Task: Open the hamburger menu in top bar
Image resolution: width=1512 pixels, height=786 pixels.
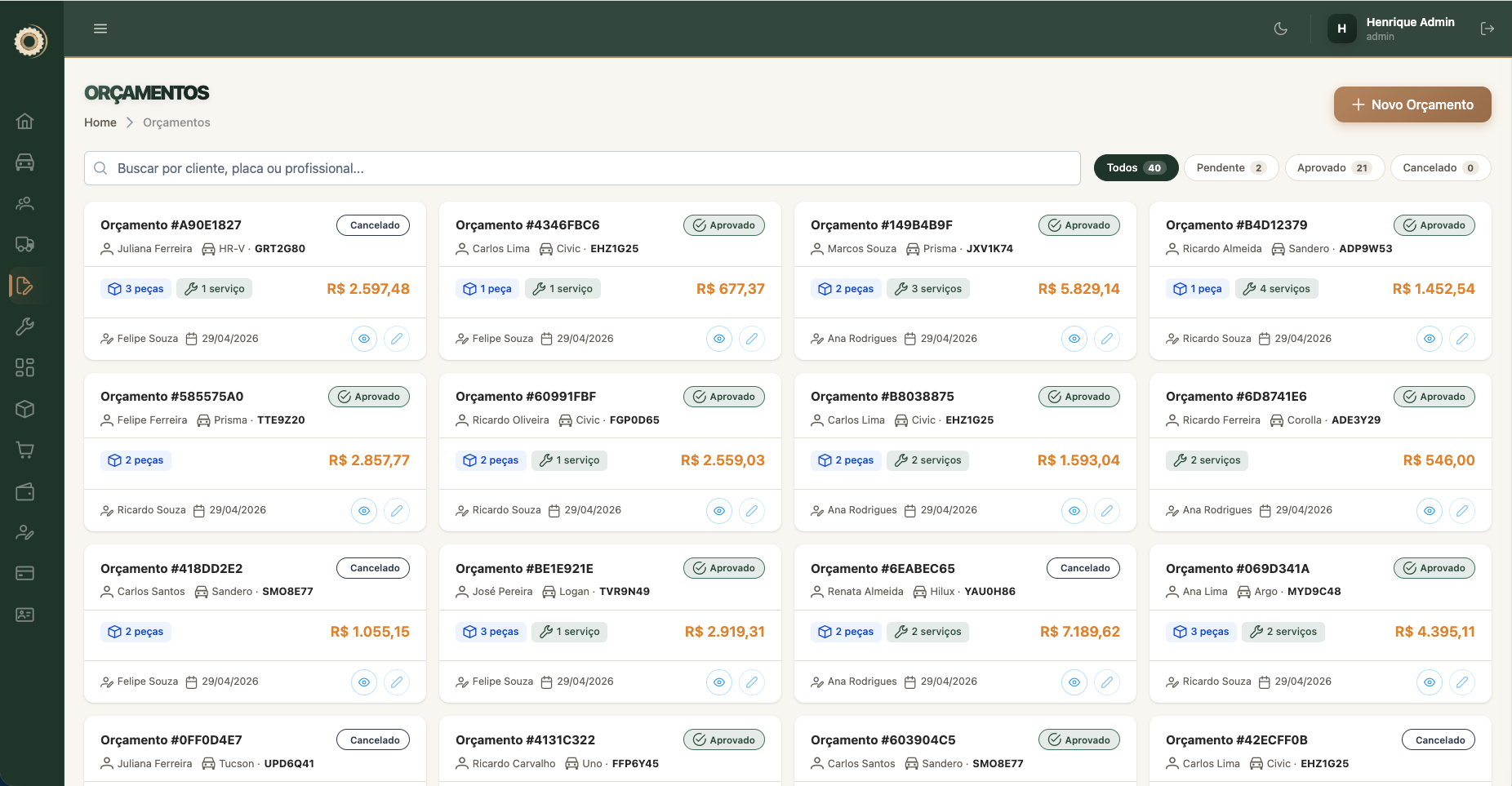Action: [100, 29]
